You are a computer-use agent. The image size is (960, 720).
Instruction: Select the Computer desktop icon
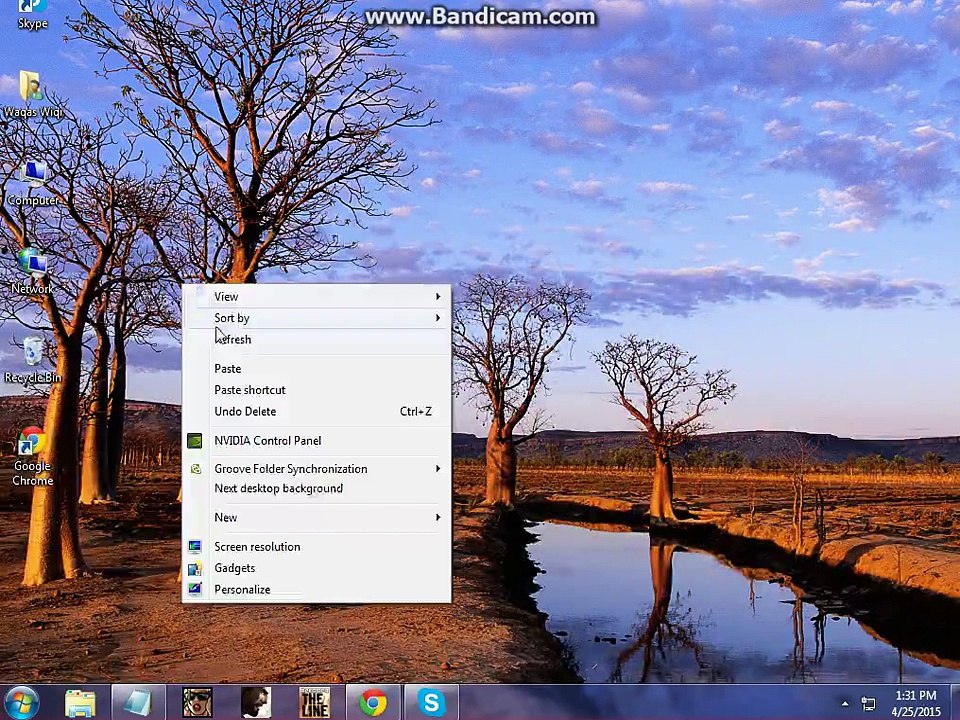[32, 184]
